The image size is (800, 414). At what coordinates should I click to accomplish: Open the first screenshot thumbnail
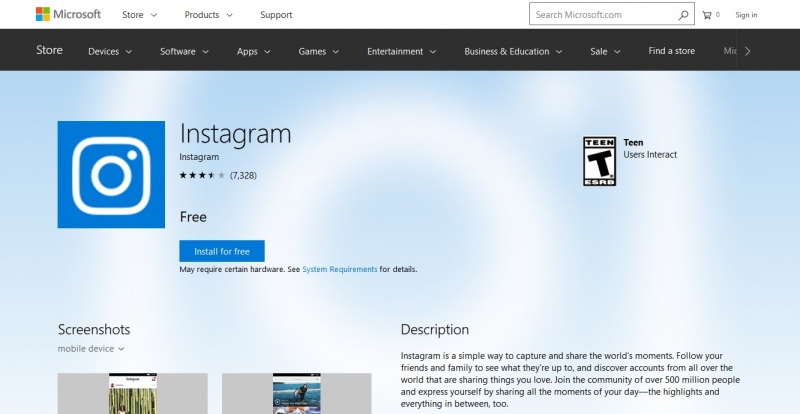(133, 394)
